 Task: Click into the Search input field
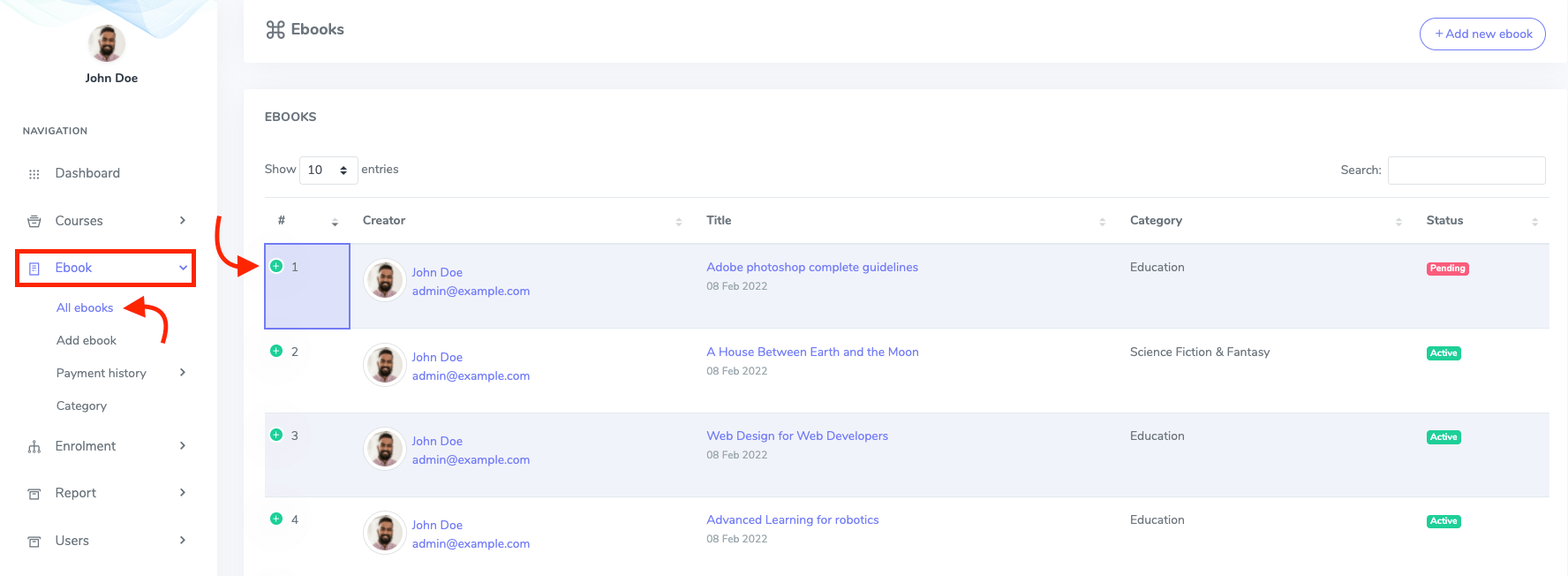[x=1466, y=170]
